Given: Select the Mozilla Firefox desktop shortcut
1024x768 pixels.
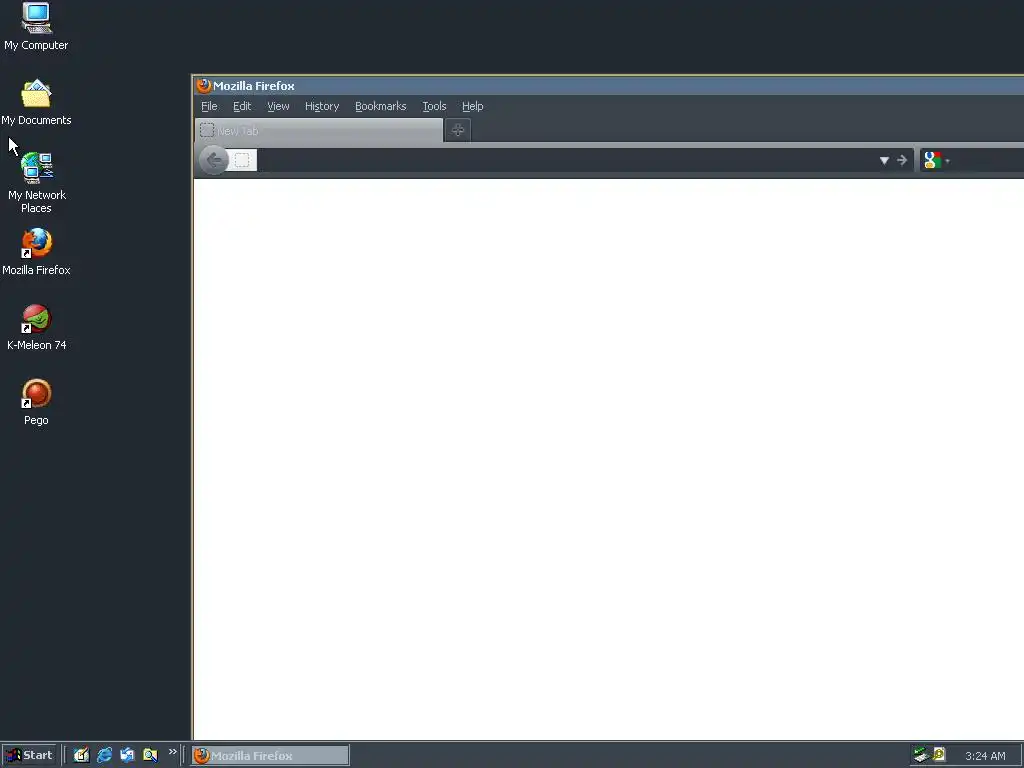Looking at the screenshot, I should 36,252.
